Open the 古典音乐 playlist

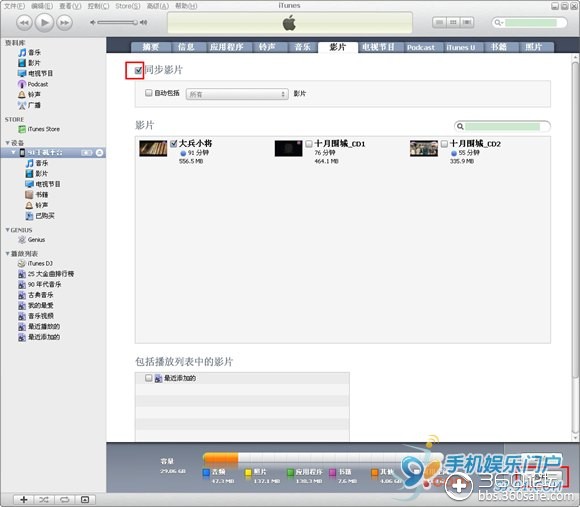coord(36,295)
